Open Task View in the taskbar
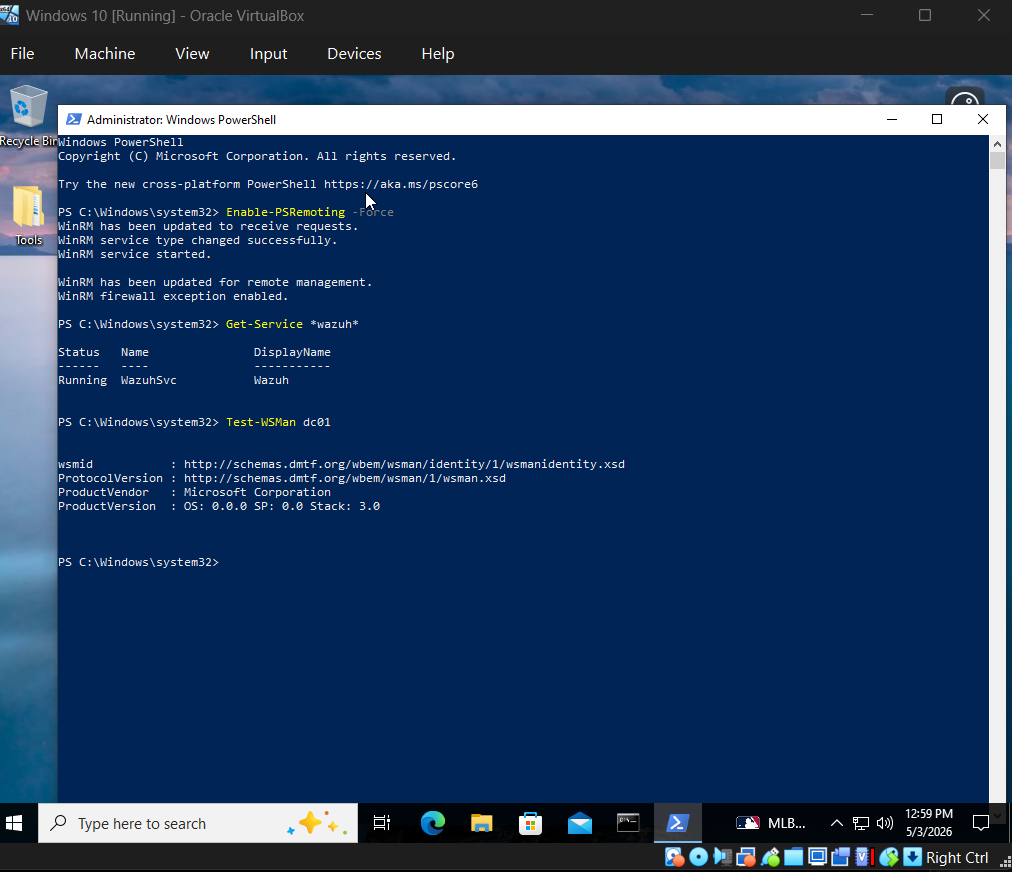Viewport: 1012px width, 872px height. [382, 823]
